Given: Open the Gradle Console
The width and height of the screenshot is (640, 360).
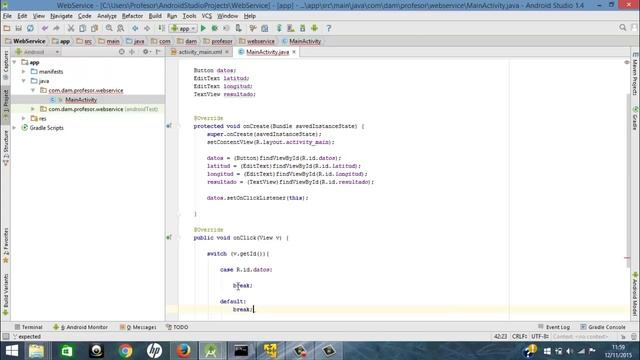Looking at the screenshot, I should [x=603, y=327].
